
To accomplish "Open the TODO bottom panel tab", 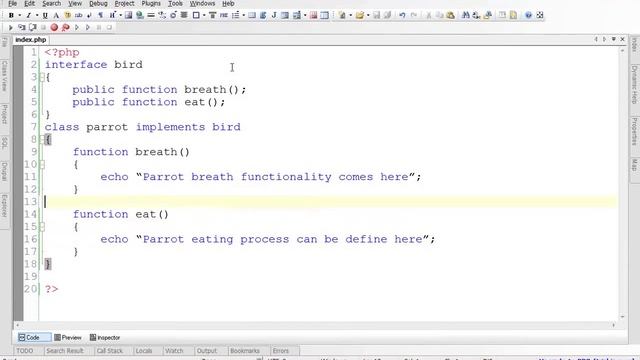I will click(x=24, y=351).
